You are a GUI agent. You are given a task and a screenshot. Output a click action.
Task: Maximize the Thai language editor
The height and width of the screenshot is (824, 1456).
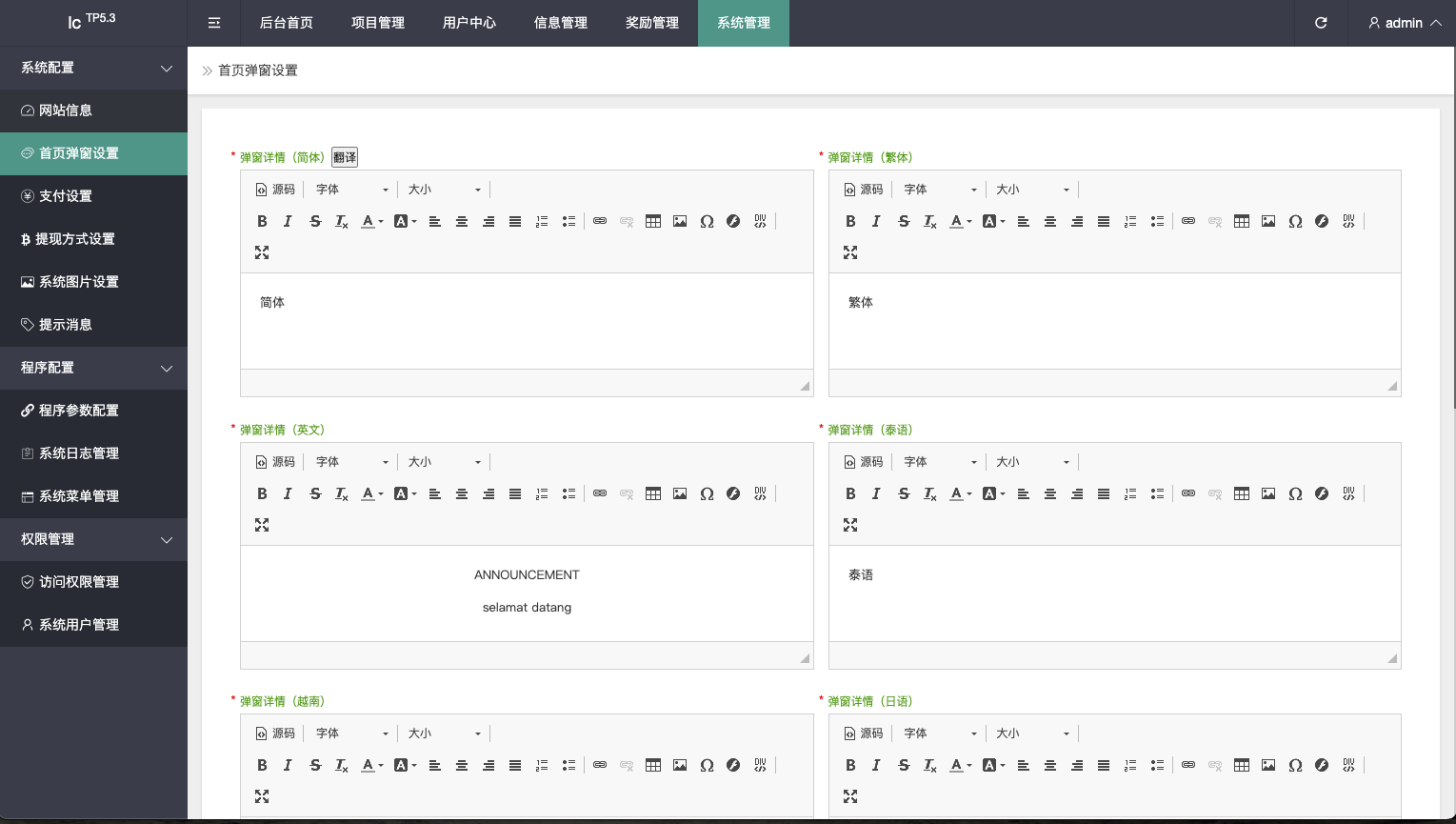pos(850,525)
